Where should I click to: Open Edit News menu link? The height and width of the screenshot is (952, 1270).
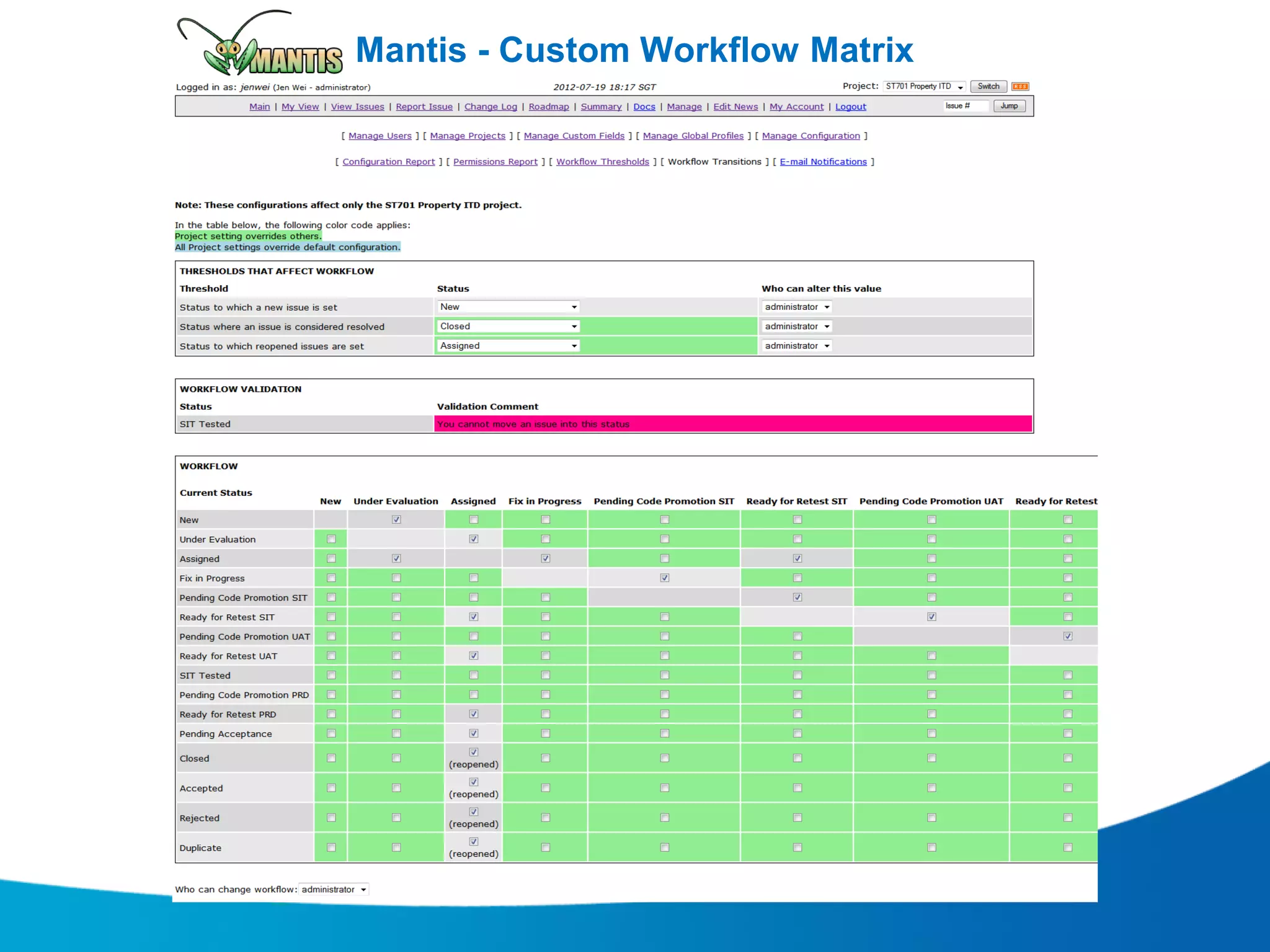(735, 107)
